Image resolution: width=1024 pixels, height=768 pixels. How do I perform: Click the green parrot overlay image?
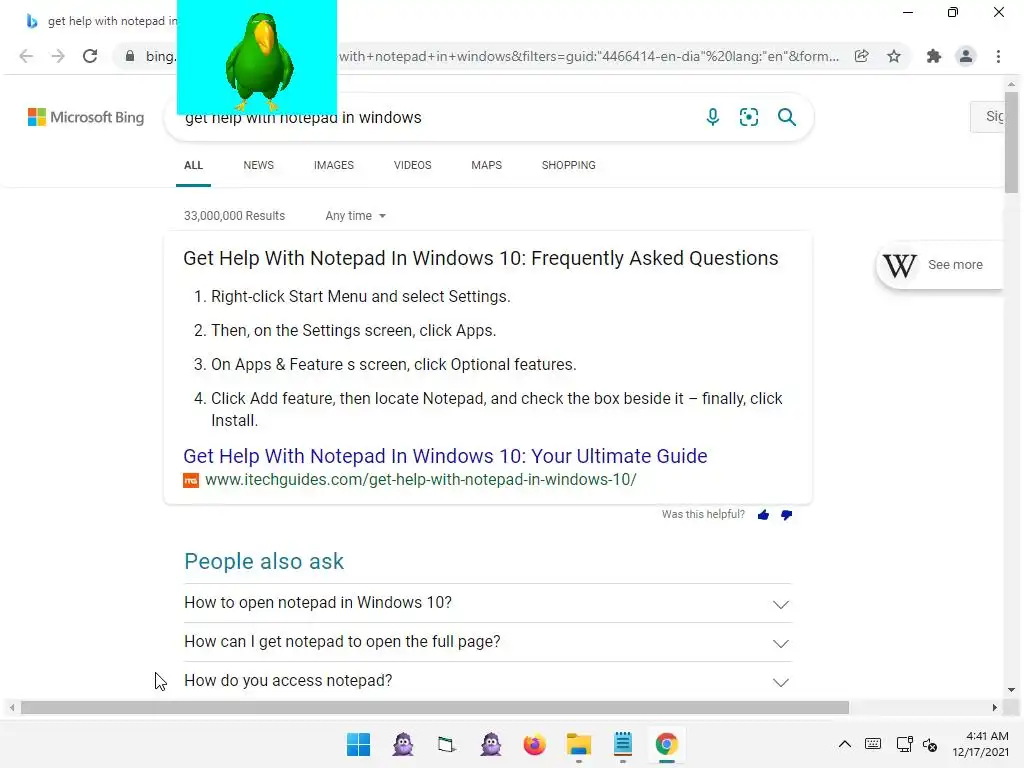257,57
